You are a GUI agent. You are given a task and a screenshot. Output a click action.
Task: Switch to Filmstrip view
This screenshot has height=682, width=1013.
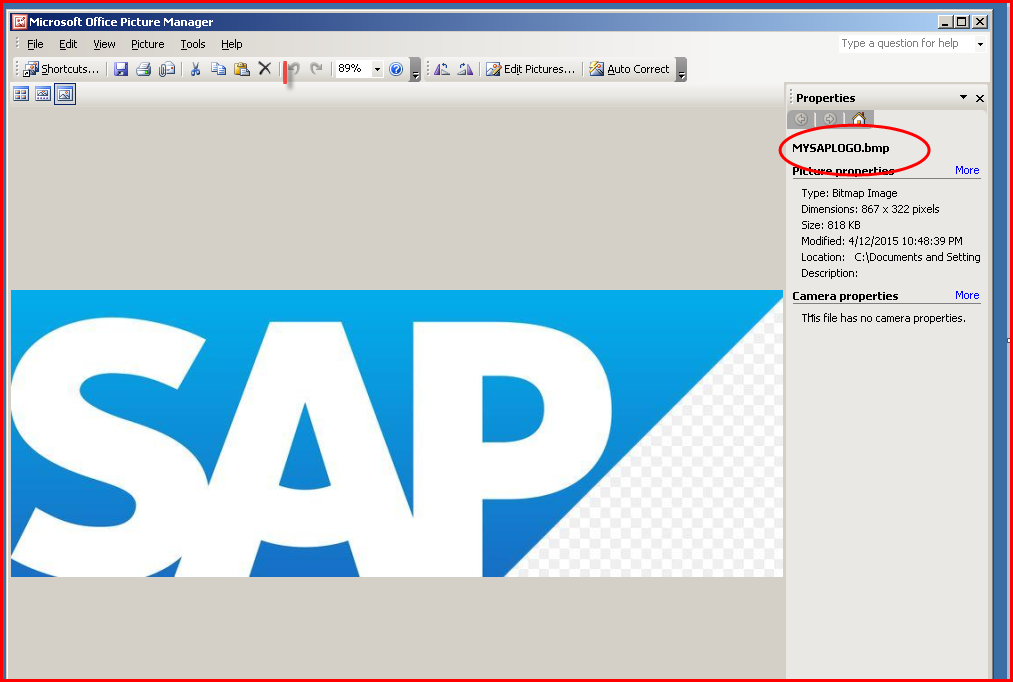tap(43, 94)
